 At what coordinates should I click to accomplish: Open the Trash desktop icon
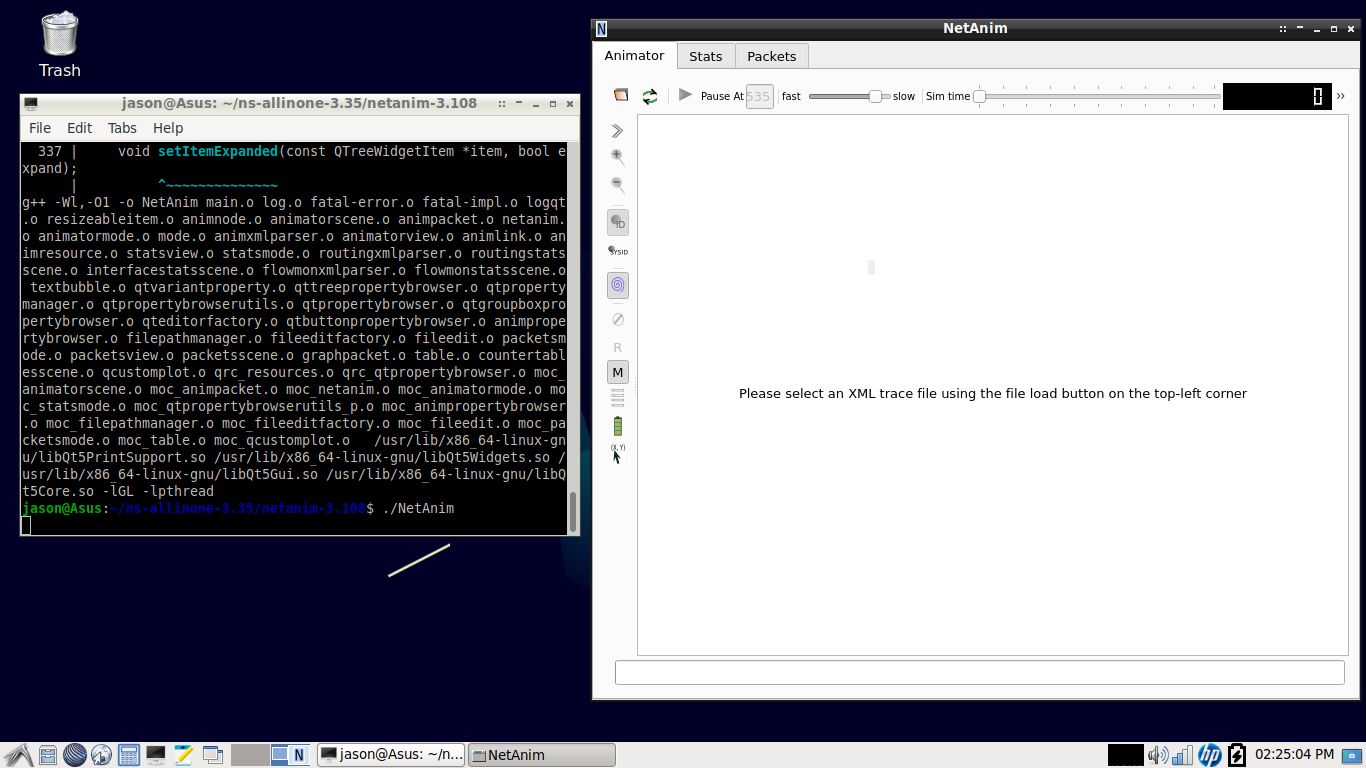click(x=60, y=45)
